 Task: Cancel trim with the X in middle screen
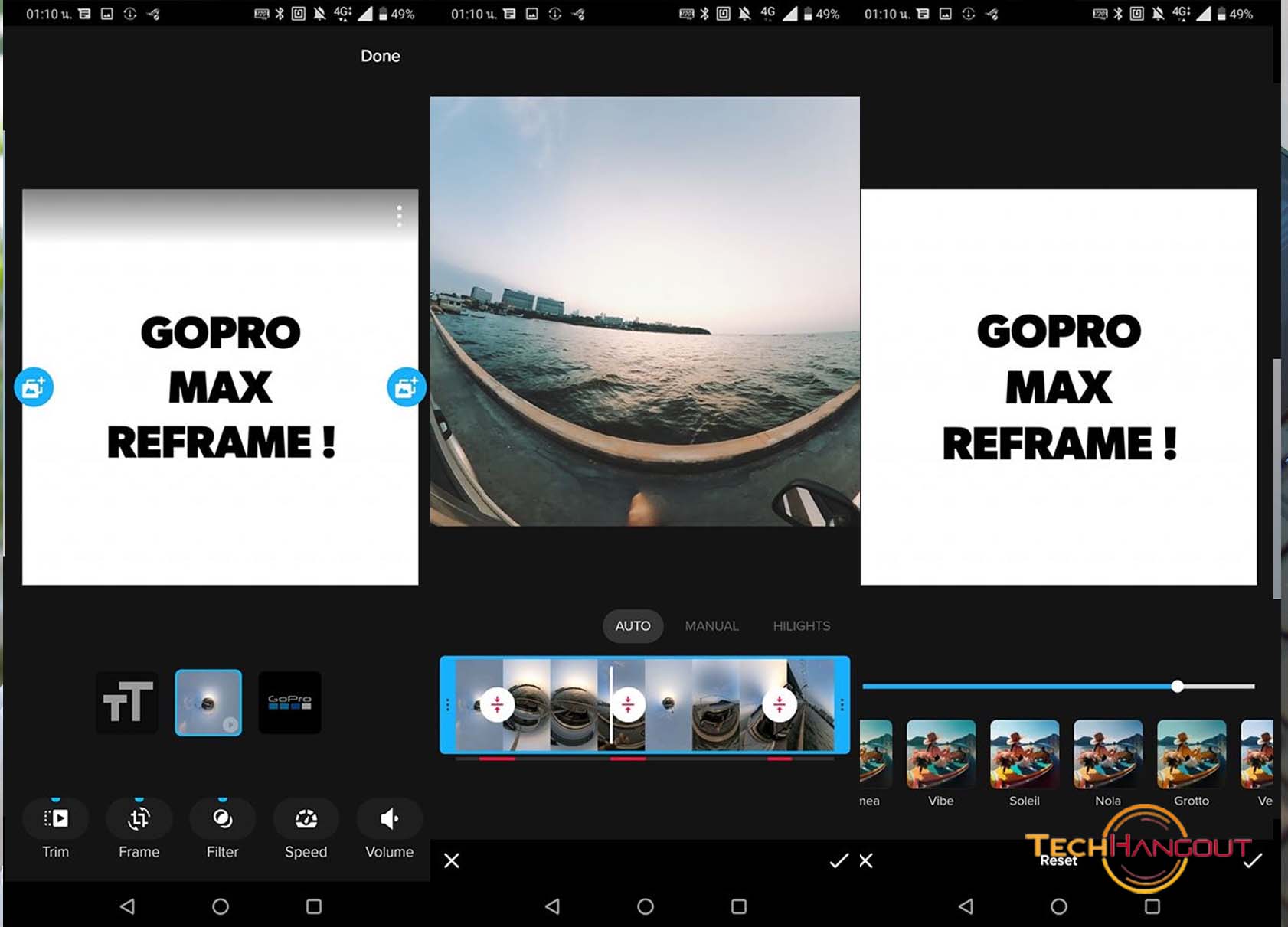pos(452,861)
